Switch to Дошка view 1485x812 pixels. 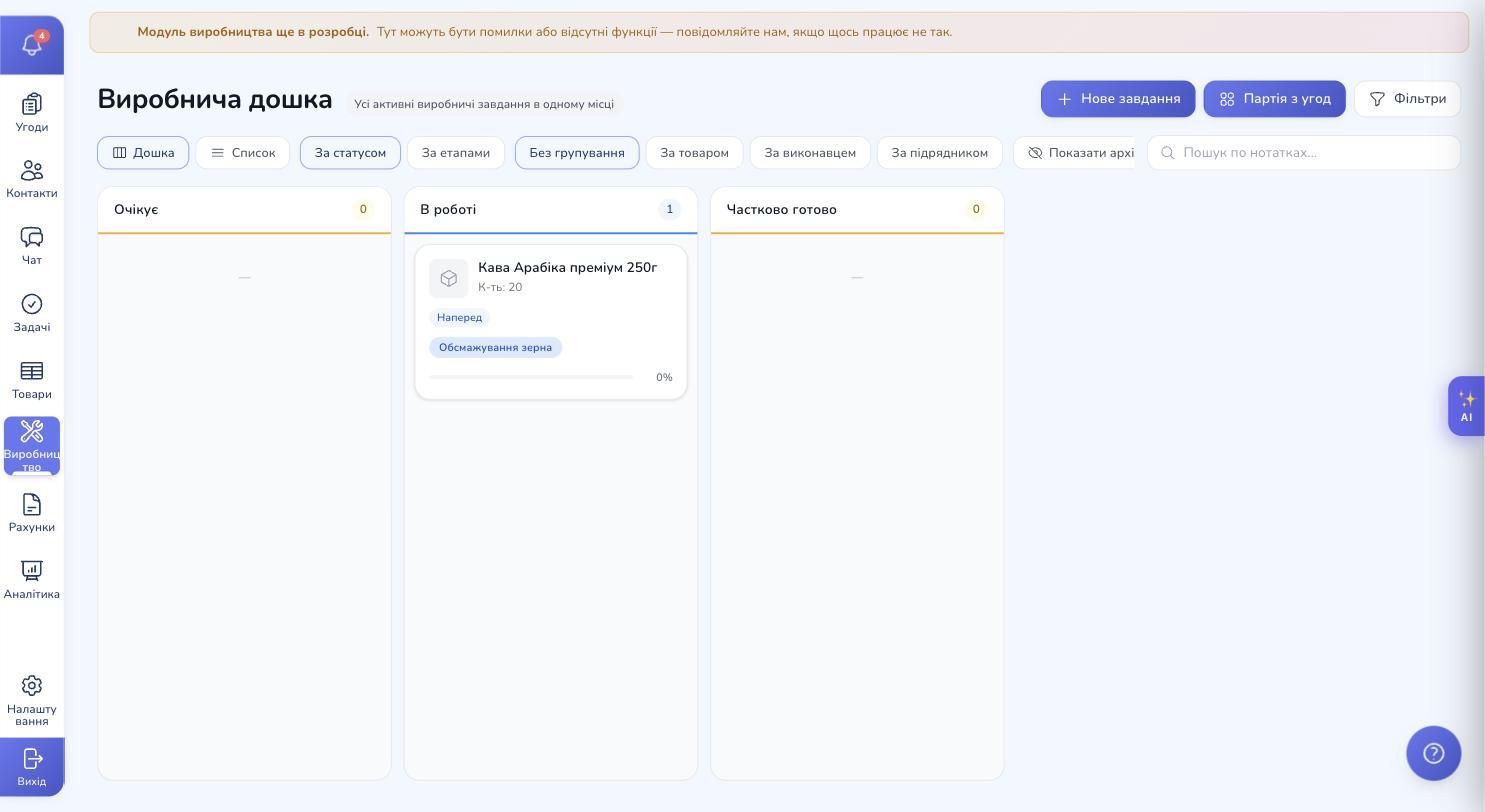[143, 153]
